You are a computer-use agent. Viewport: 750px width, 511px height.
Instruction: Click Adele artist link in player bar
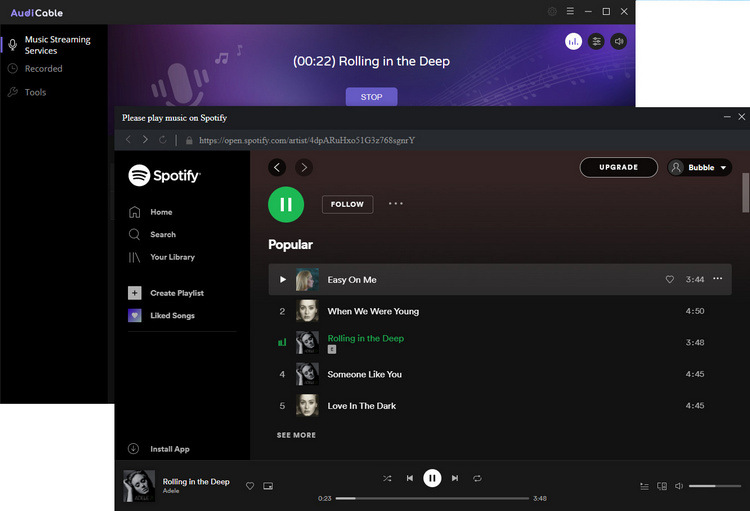pyautogui.click(x=171, y=491)
